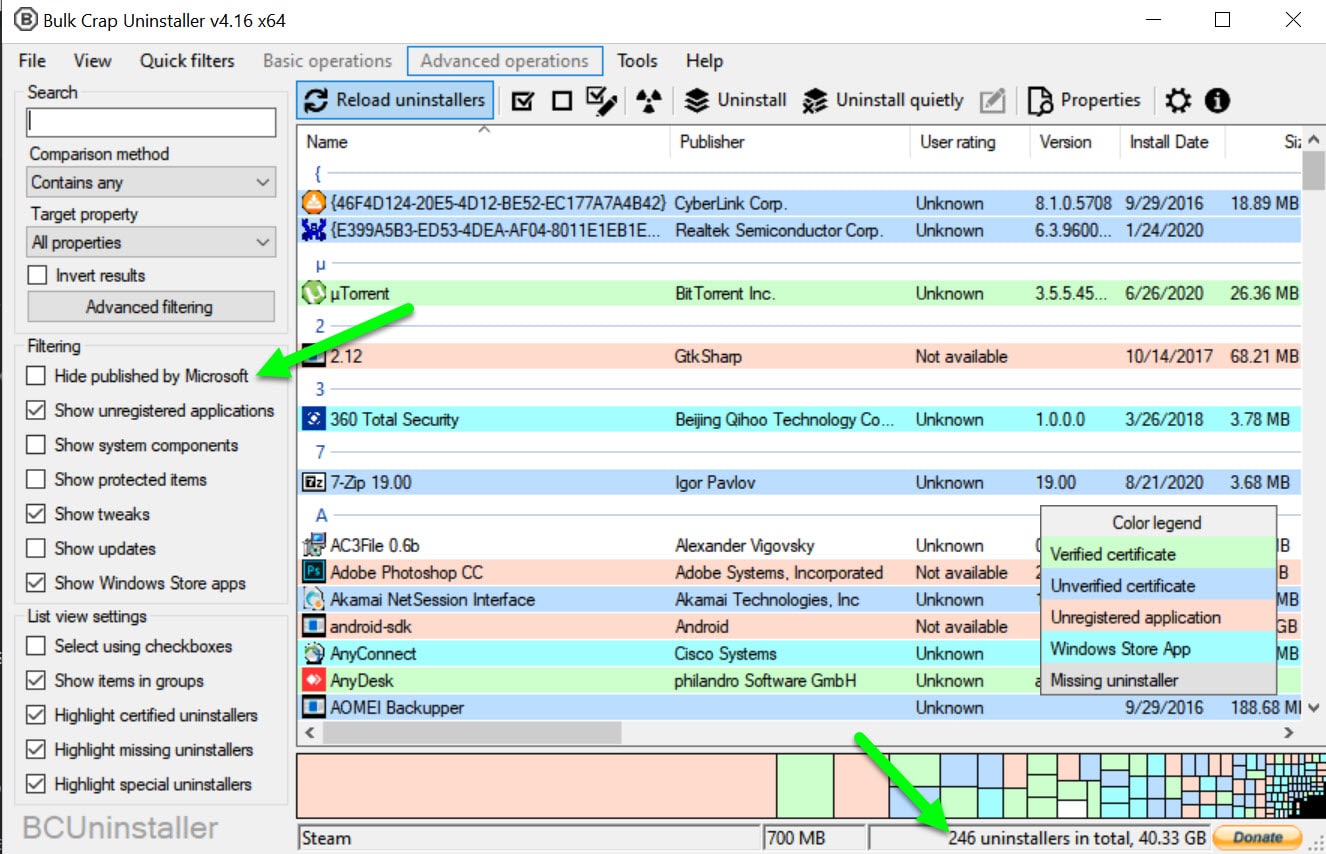Click the info about icon
1326x854 pixels.
click(x=1217, y=101)
